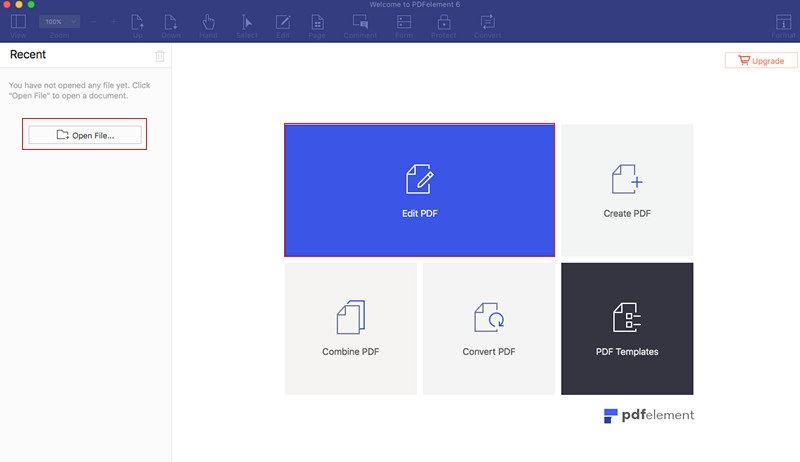Click the Edit toolbar icon

coord(283,22)
